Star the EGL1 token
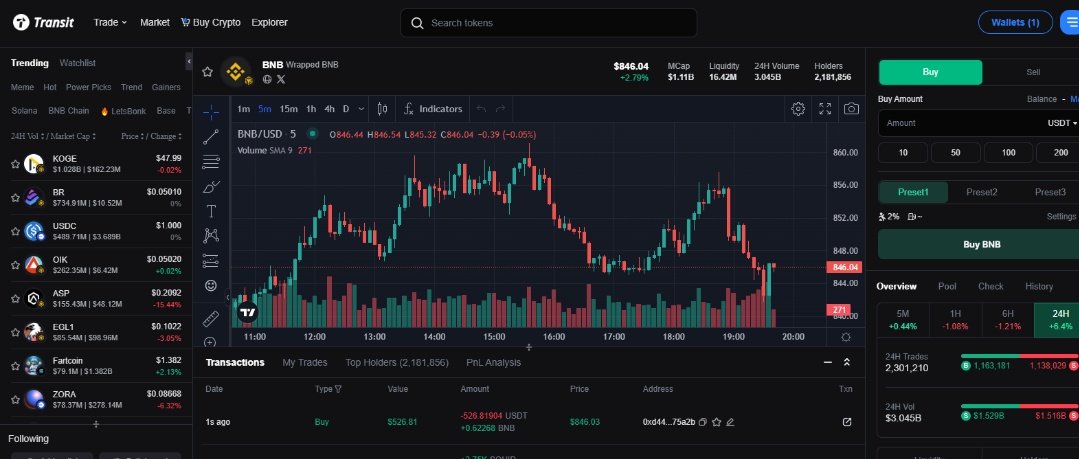Viewport: 1079px width, 459px height. (x=15, y=332)
